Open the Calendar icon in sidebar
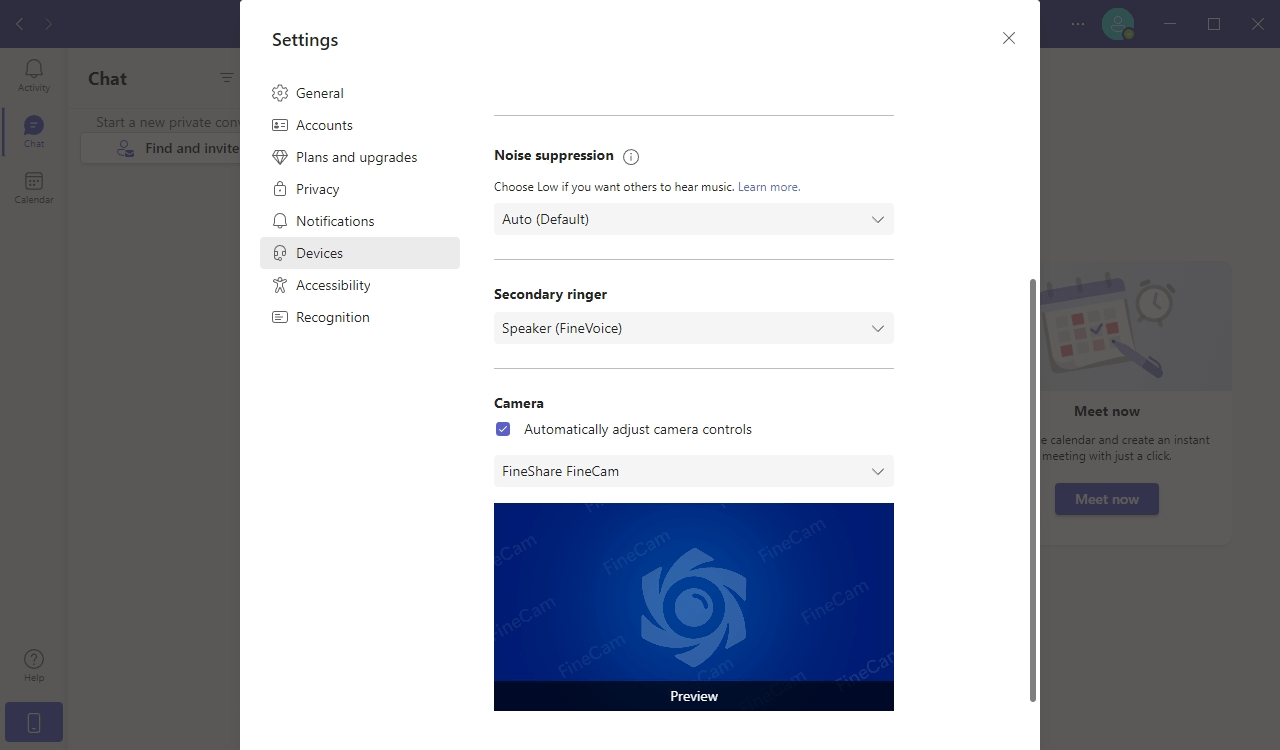 (x=34, y=187)
